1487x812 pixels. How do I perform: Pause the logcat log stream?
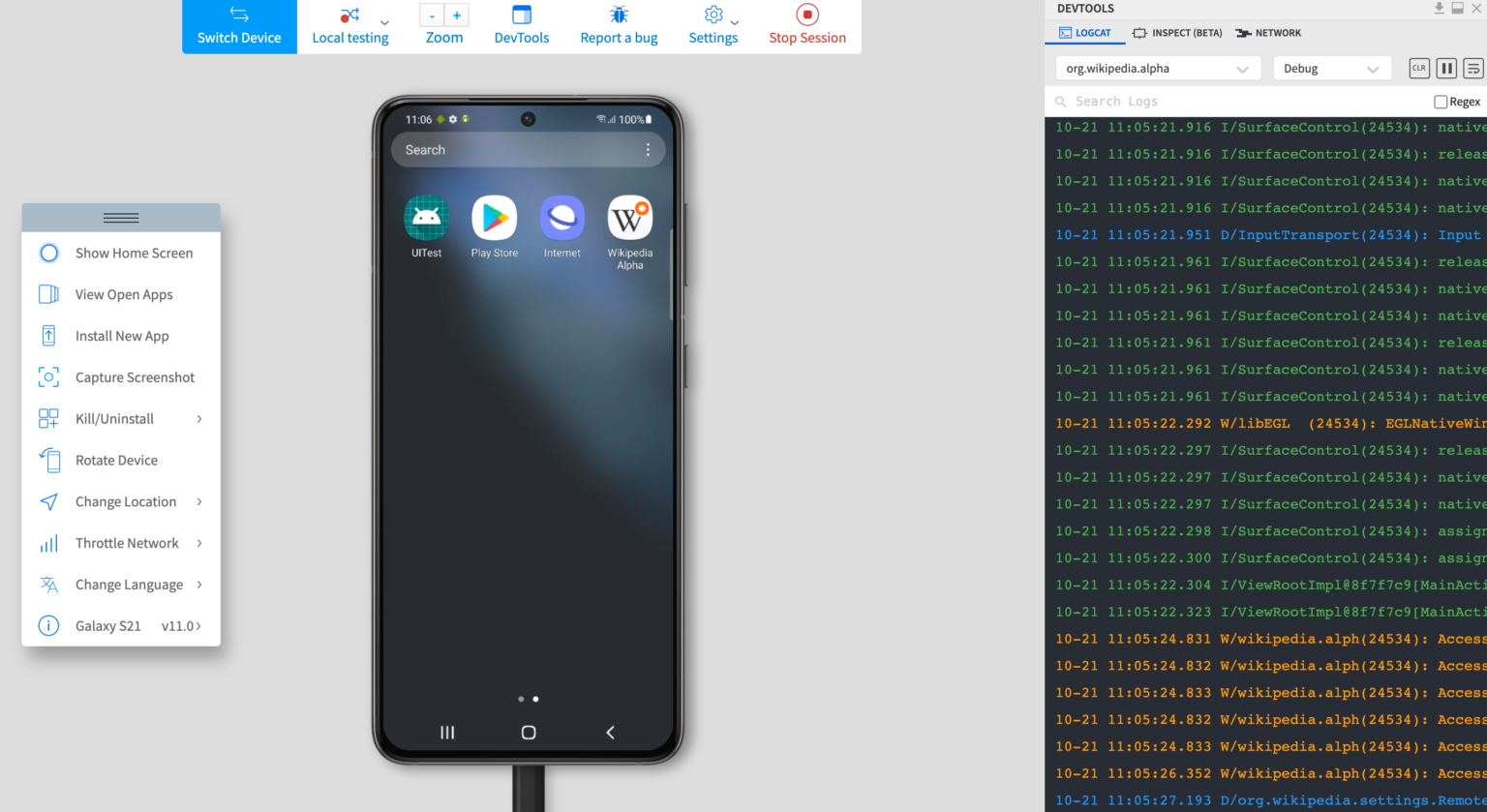[1446, 68]
